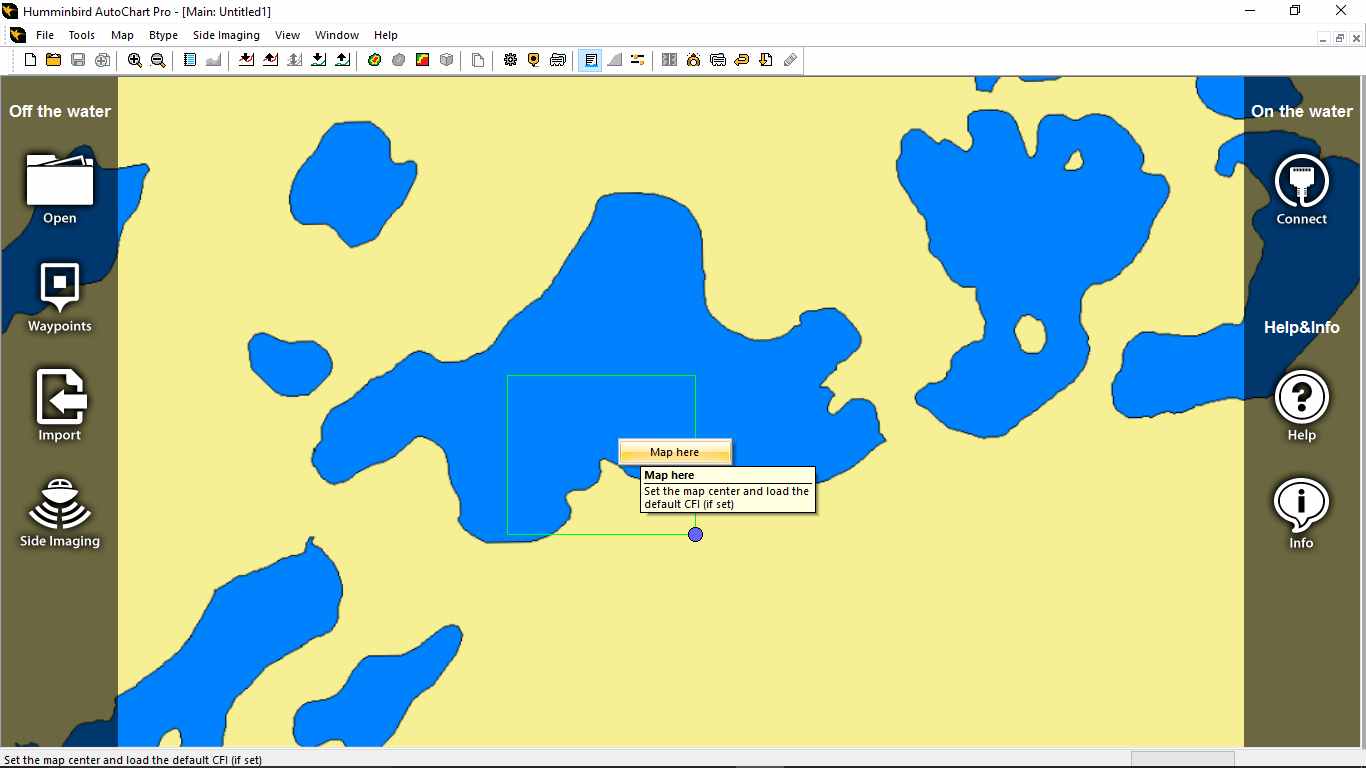Restore the inner document window
This screenshot has width=1366, height=768.
point(1340,38)
